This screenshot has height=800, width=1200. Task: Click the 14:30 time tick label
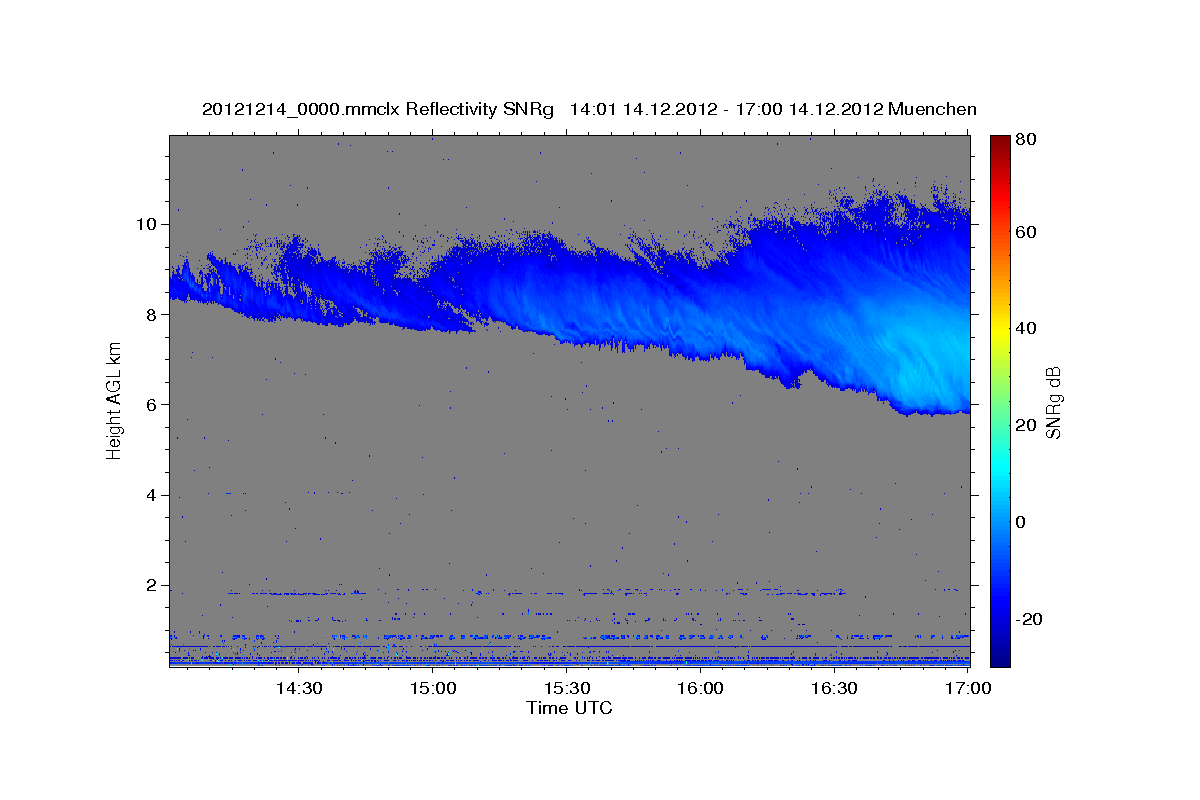click(299, 688)
